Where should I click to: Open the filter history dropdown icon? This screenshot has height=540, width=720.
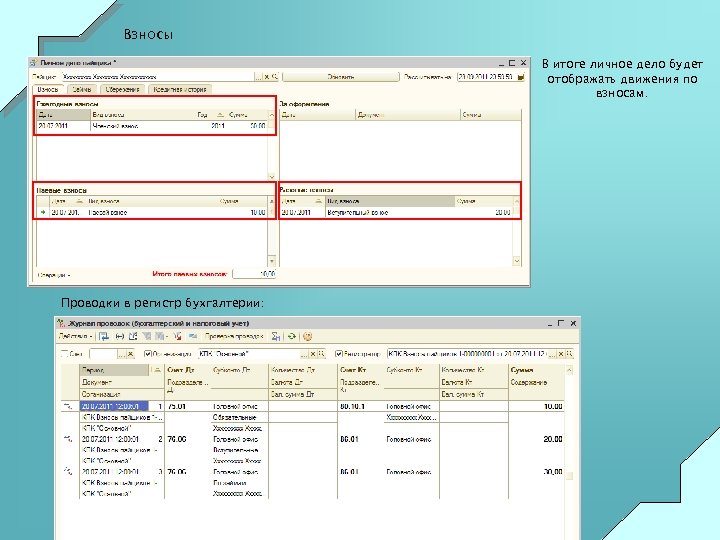click(x=162, y=337)
